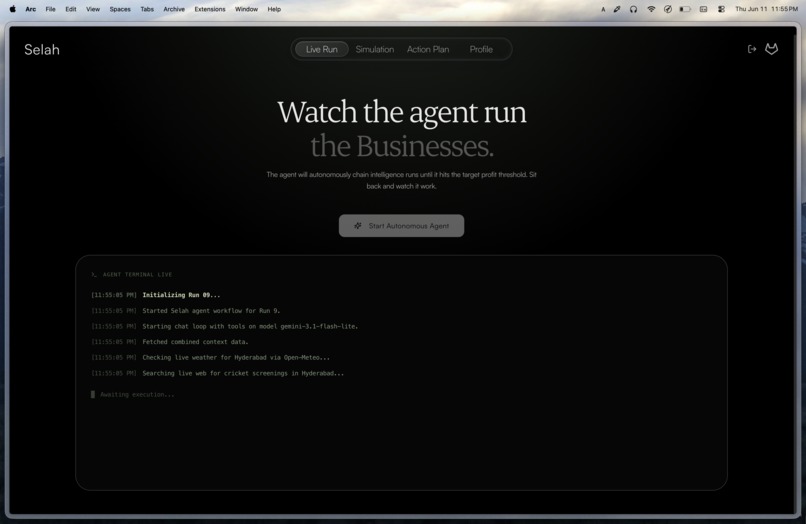
Task: Open the Spaces menu
Action: click(x=120, y=9)
